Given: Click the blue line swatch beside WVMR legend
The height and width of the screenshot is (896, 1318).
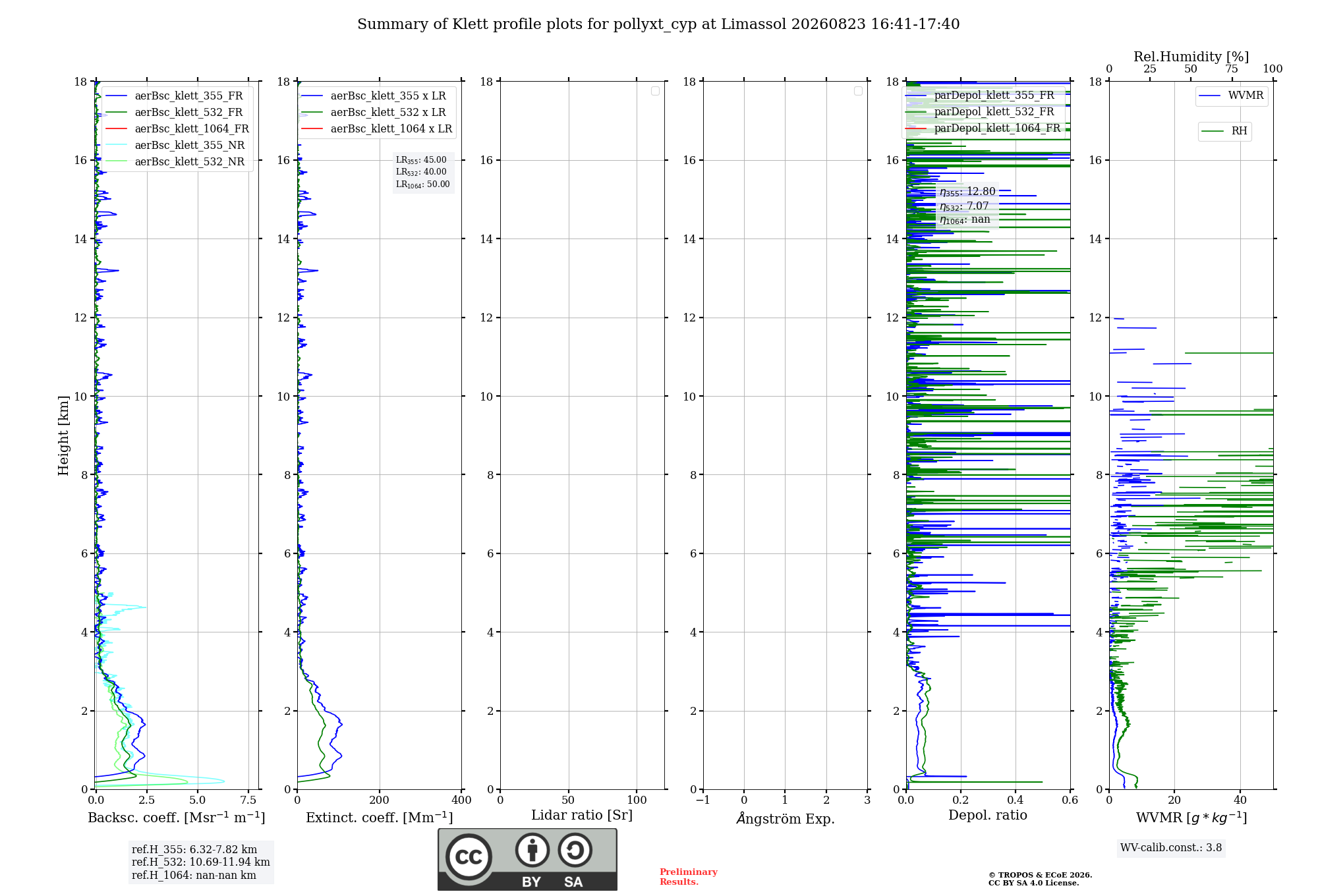Looking at the screenshot, I should (1210, 96).
